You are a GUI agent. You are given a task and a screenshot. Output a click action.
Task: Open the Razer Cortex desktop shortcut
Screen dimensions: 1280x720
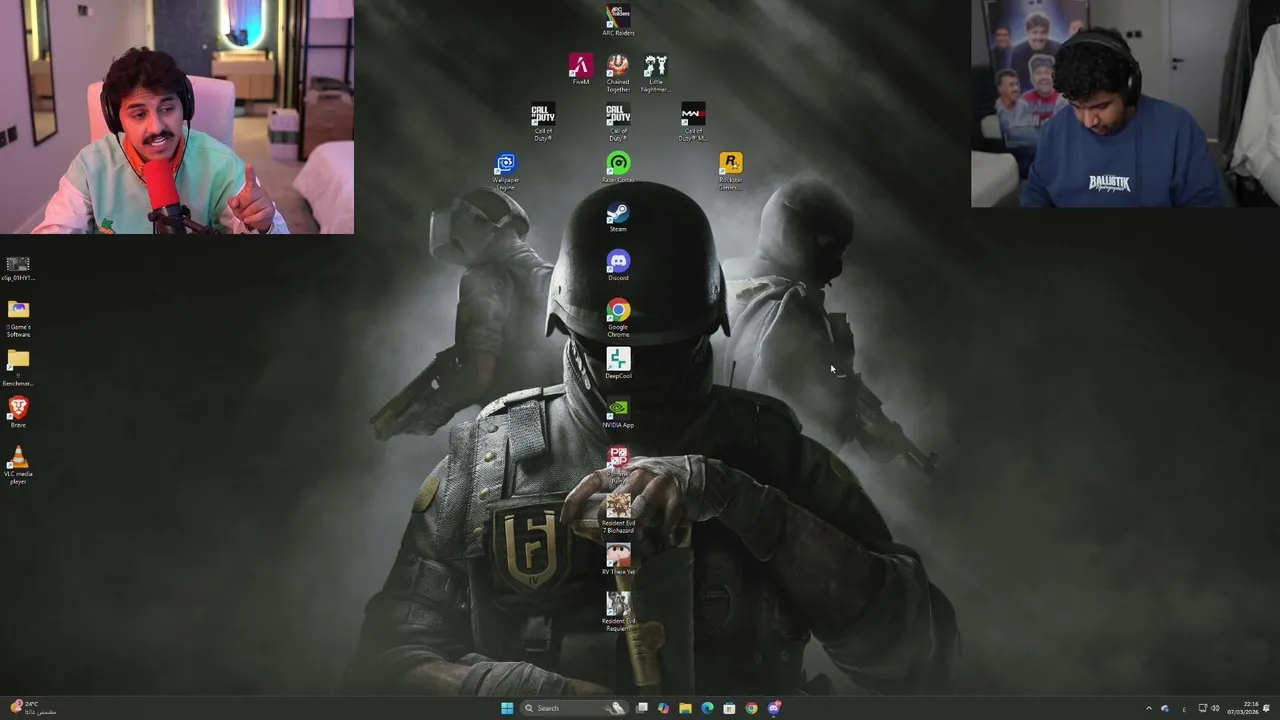(x=618, y=168)
